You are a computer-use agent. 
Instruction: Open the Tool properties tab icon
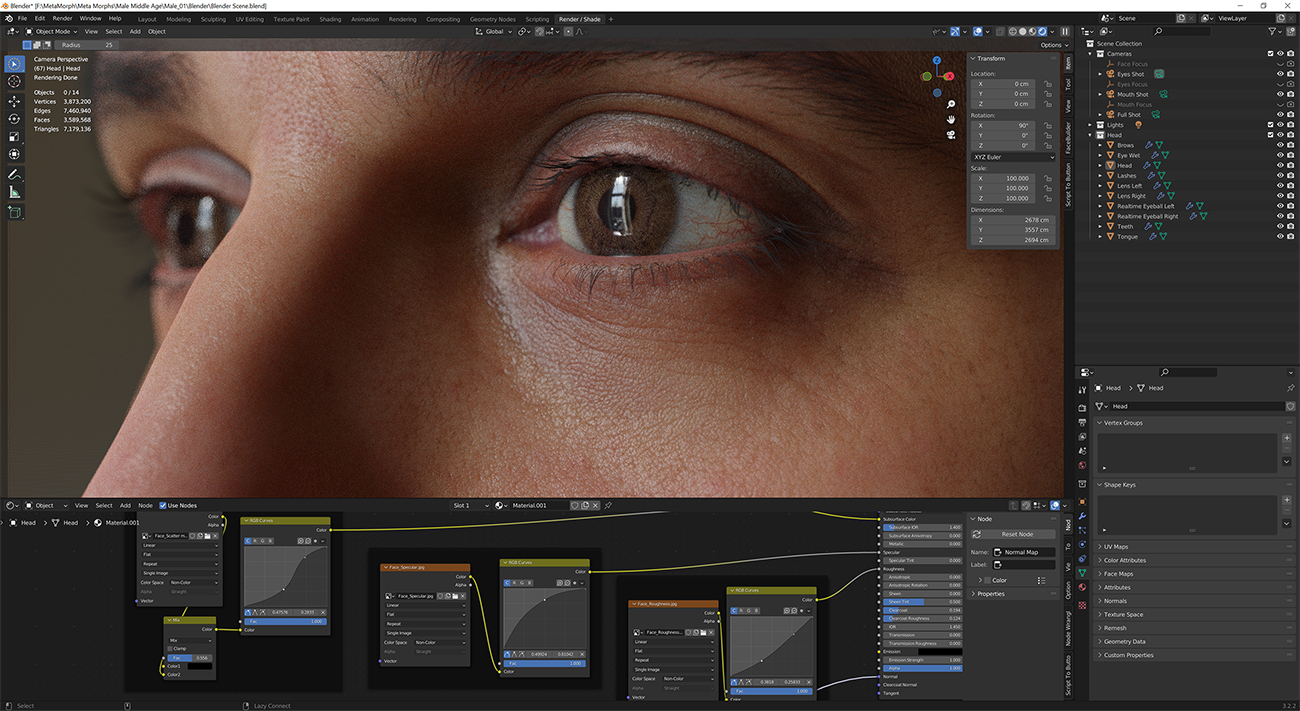[x=1082, y=390]
